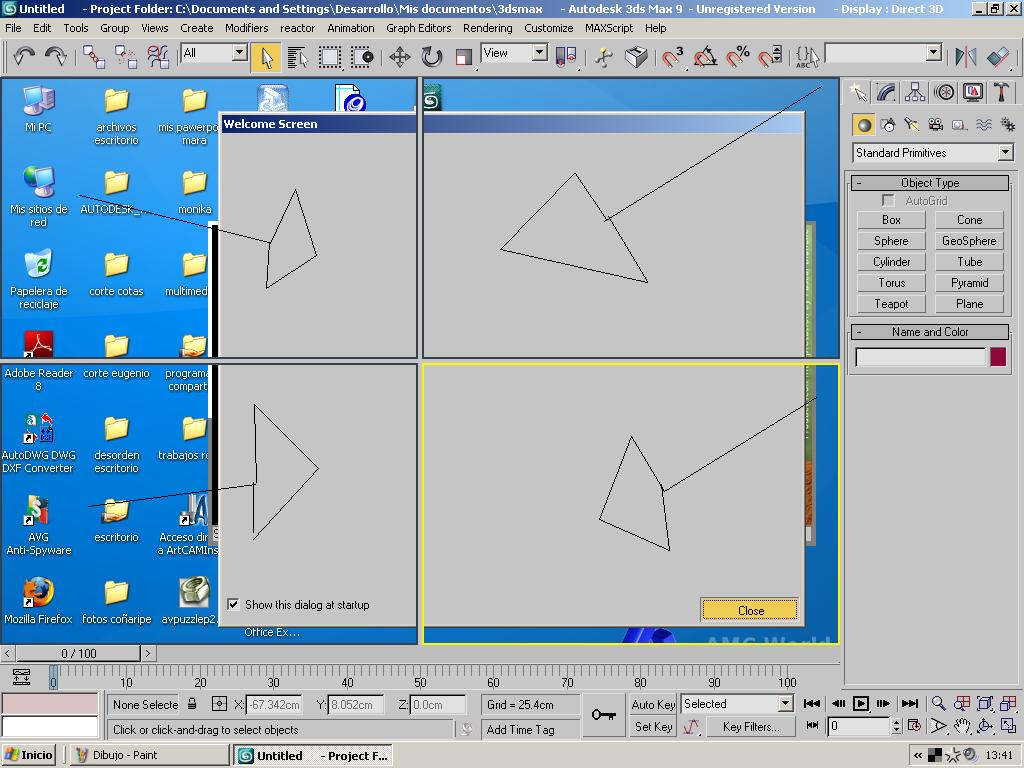Click the GeoSphere button
The image size is (1024, 768).
[969, 241]
